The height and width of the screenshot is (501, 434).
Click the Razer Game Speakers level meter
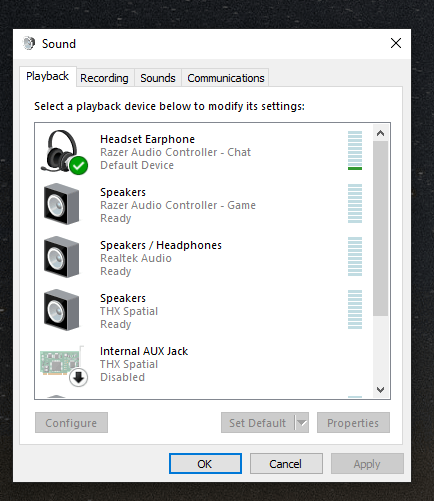coord(355,203)
